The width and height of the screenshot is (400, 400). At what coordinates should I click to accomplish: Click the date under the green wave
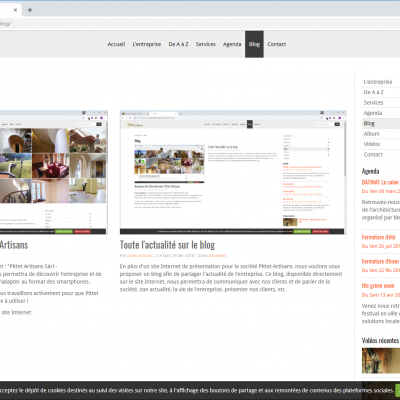click(x=381, y=295)
